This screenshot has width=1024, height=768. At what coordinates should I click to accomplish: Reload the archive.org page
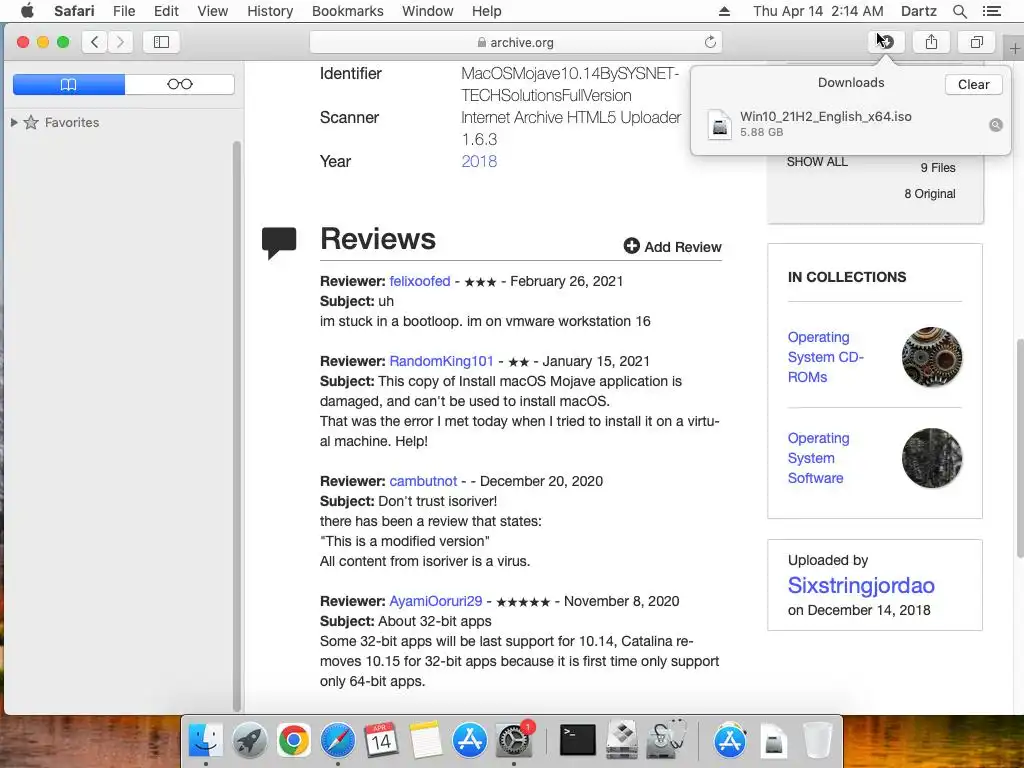tap(710, 42)
